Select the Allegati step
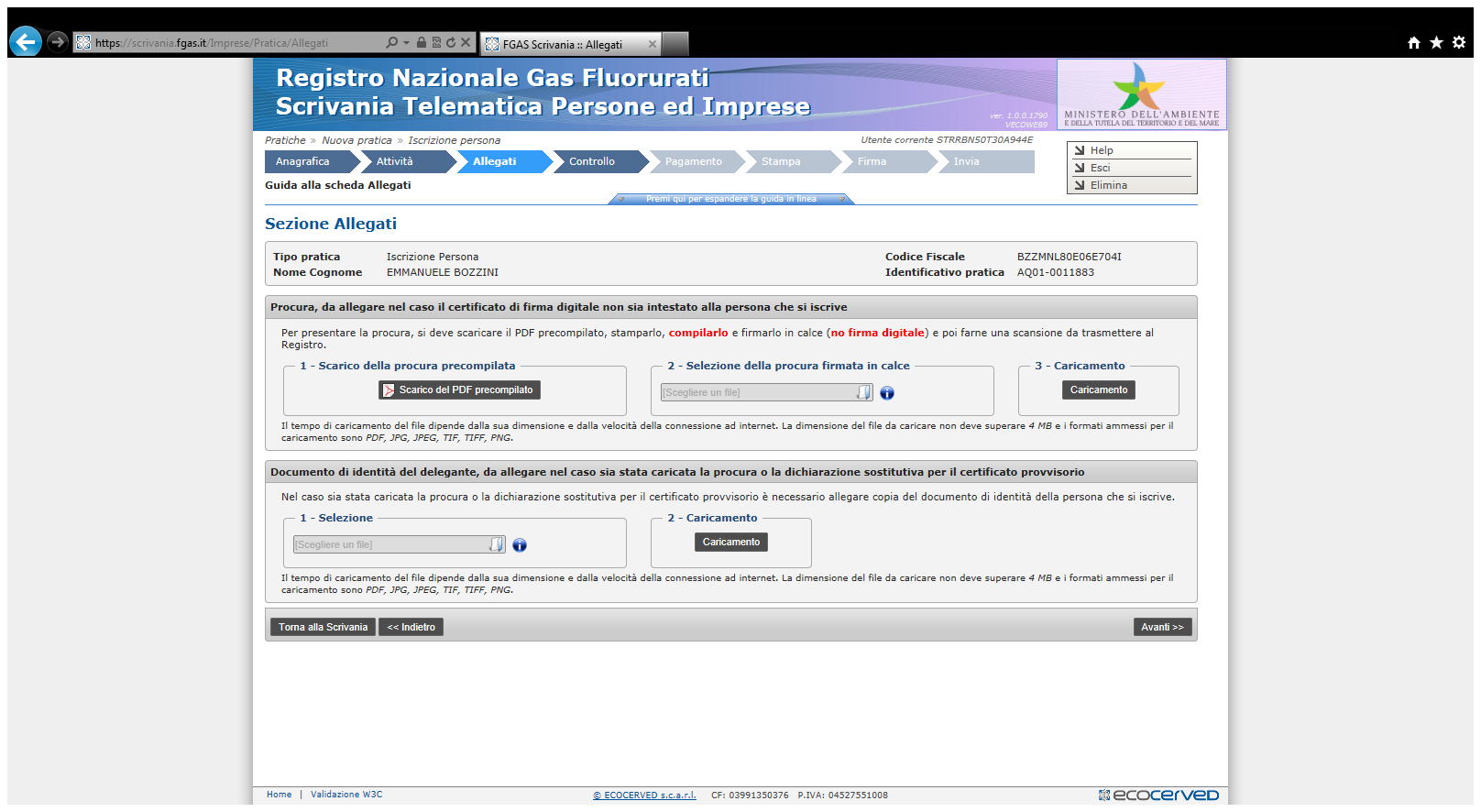Viewport: 1481px width, 812px height. pyautogui.click(x=504, y=161)
